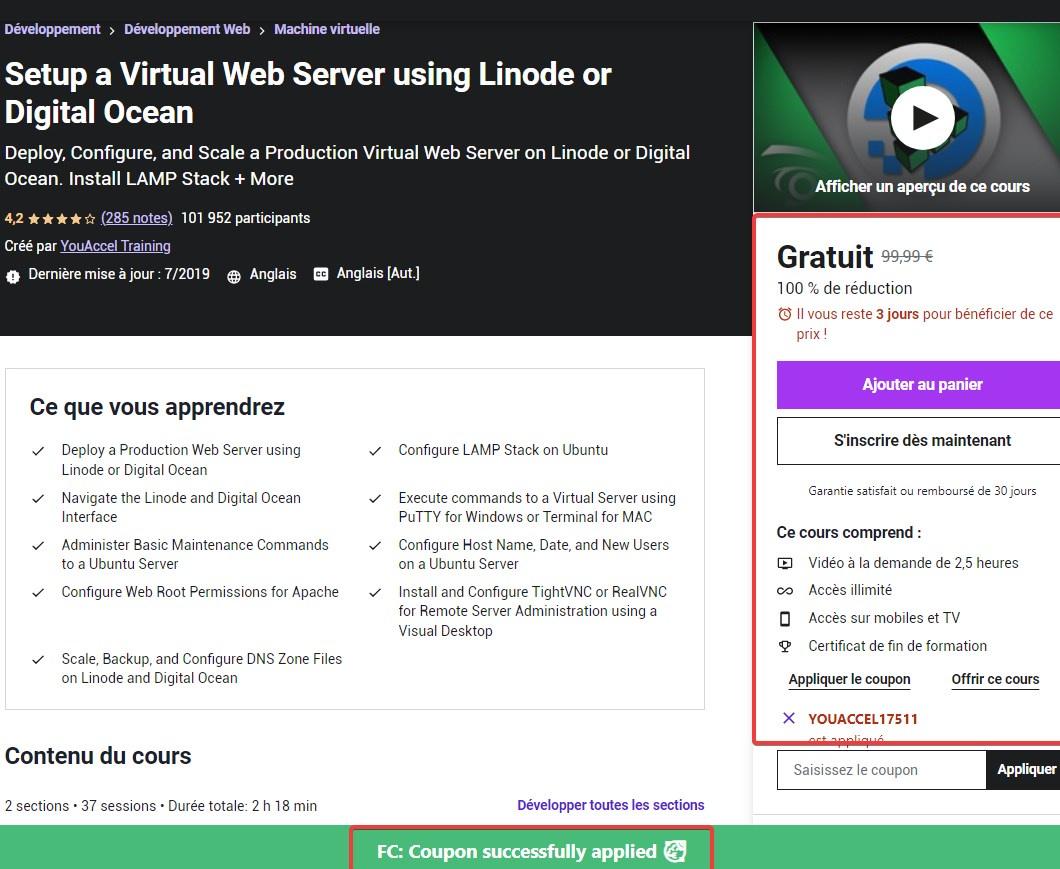The width and height of the screenshot is (1060, 869).
Task: Click the "Garantie satisfait ou remboursé de 30 jours" text
Action: pos(922,491)
